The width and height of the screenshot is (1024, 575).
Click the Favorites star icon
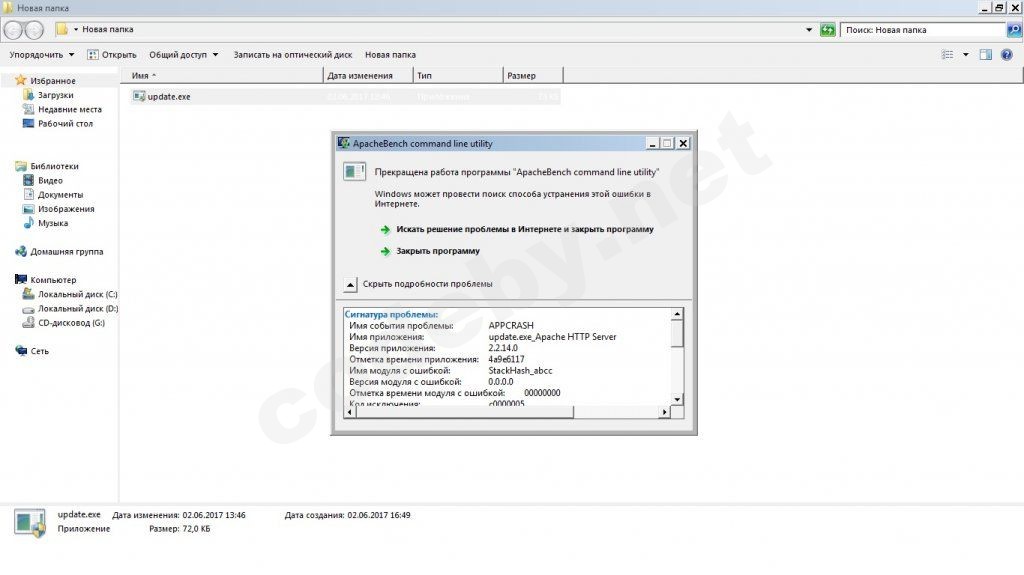(21, 80)
